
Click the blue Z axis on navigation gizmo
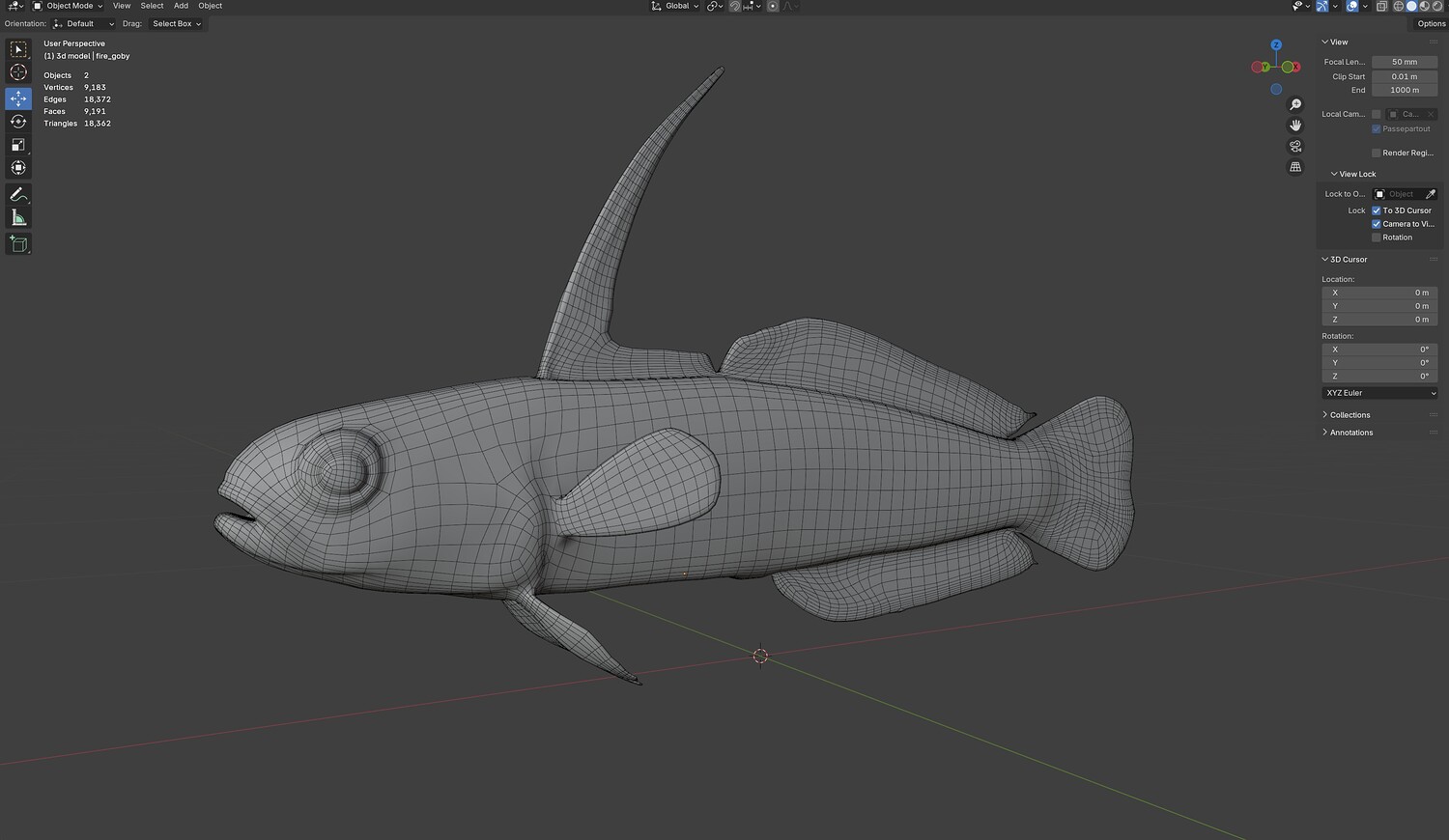1276,45
